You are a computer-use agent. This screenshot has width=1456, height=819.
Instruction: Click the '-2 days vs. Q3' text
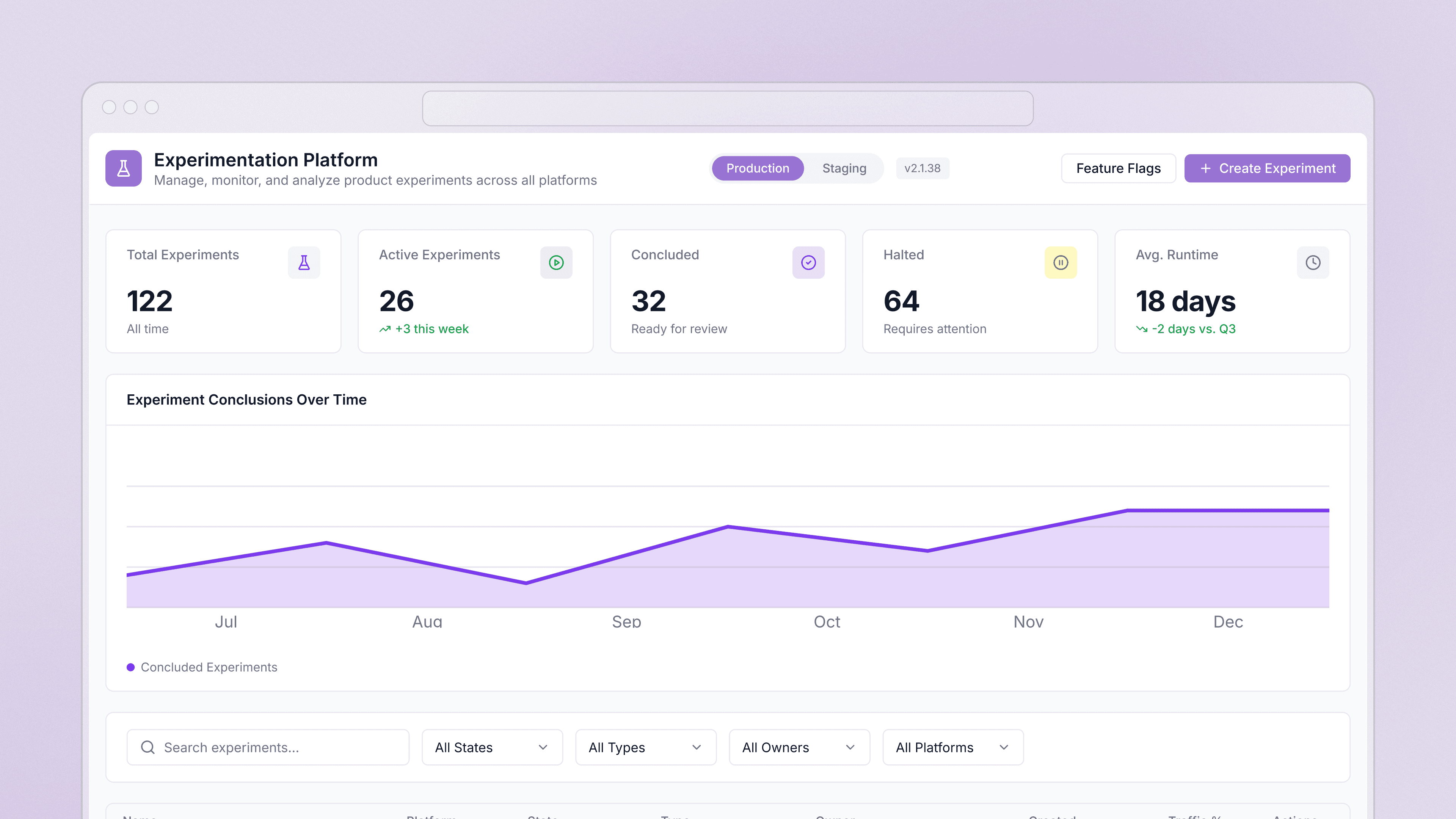(x=1194, y=329)
